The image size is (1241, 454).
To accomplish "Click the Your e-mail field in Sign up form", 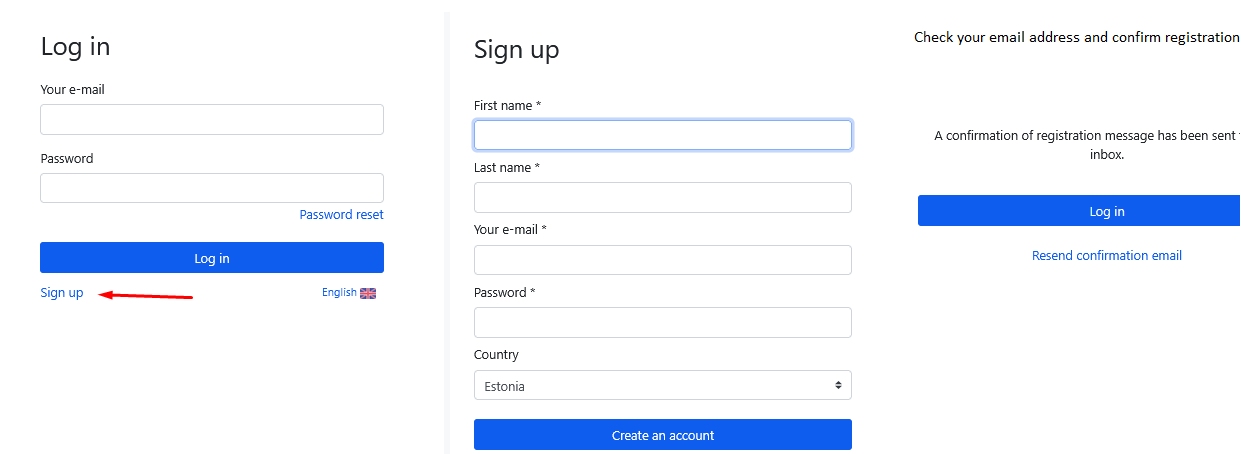I will [662, 260].
